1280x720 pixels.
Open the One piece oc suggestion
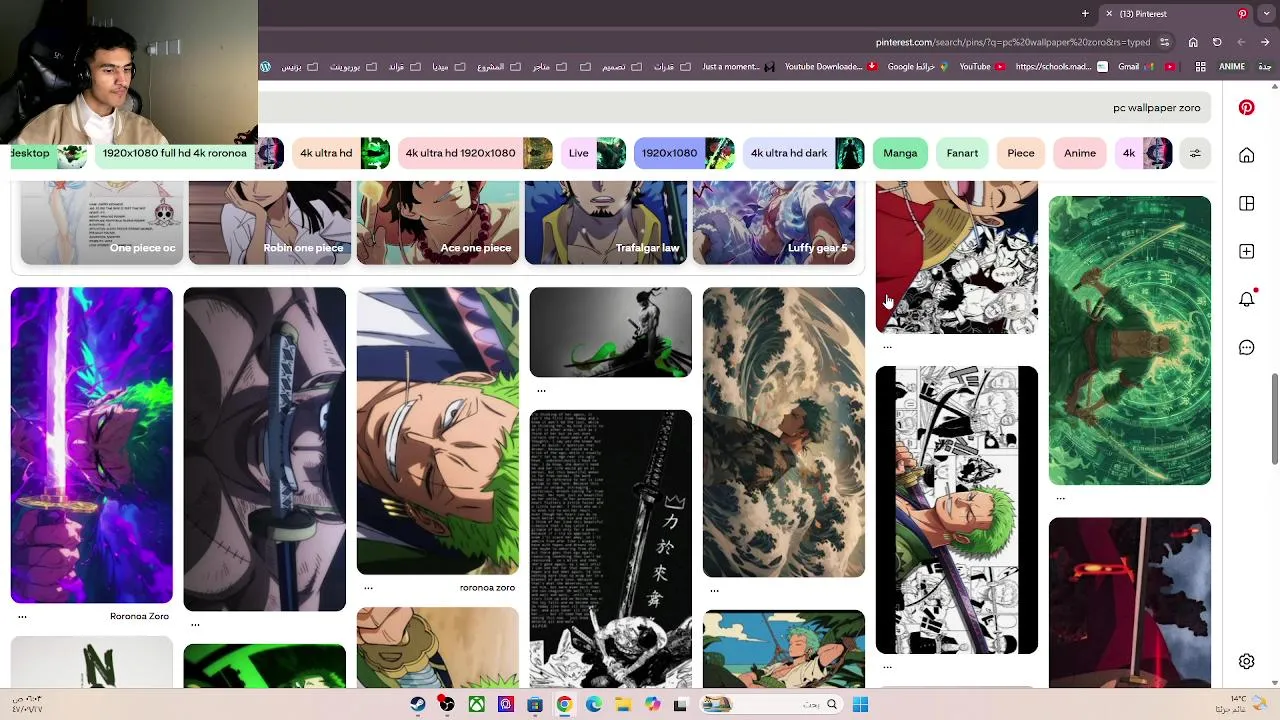[102, 222]
